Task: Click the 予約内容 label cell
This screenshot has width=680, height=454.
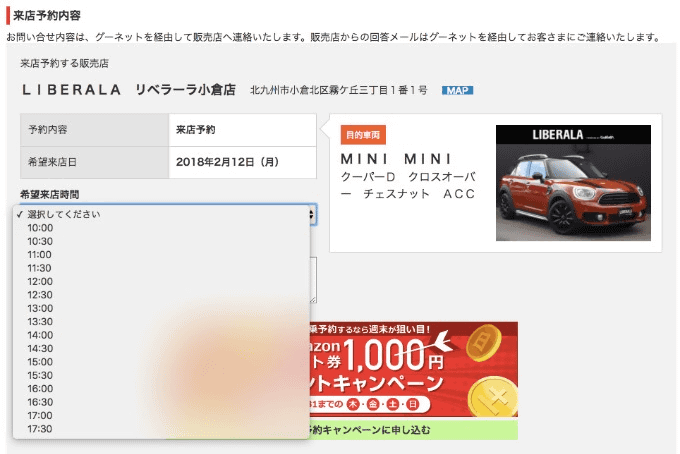Action: pyautogui.click(x=95, y=130)
